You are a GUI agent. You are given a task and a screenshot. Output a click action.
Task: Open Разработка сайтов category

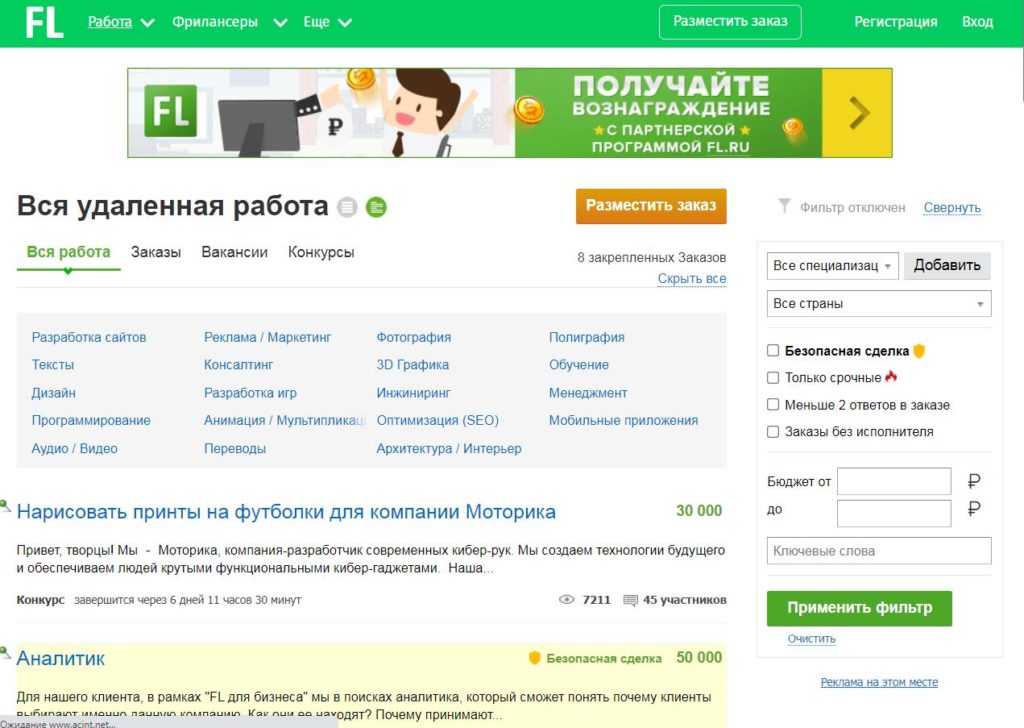coord(89,338)
